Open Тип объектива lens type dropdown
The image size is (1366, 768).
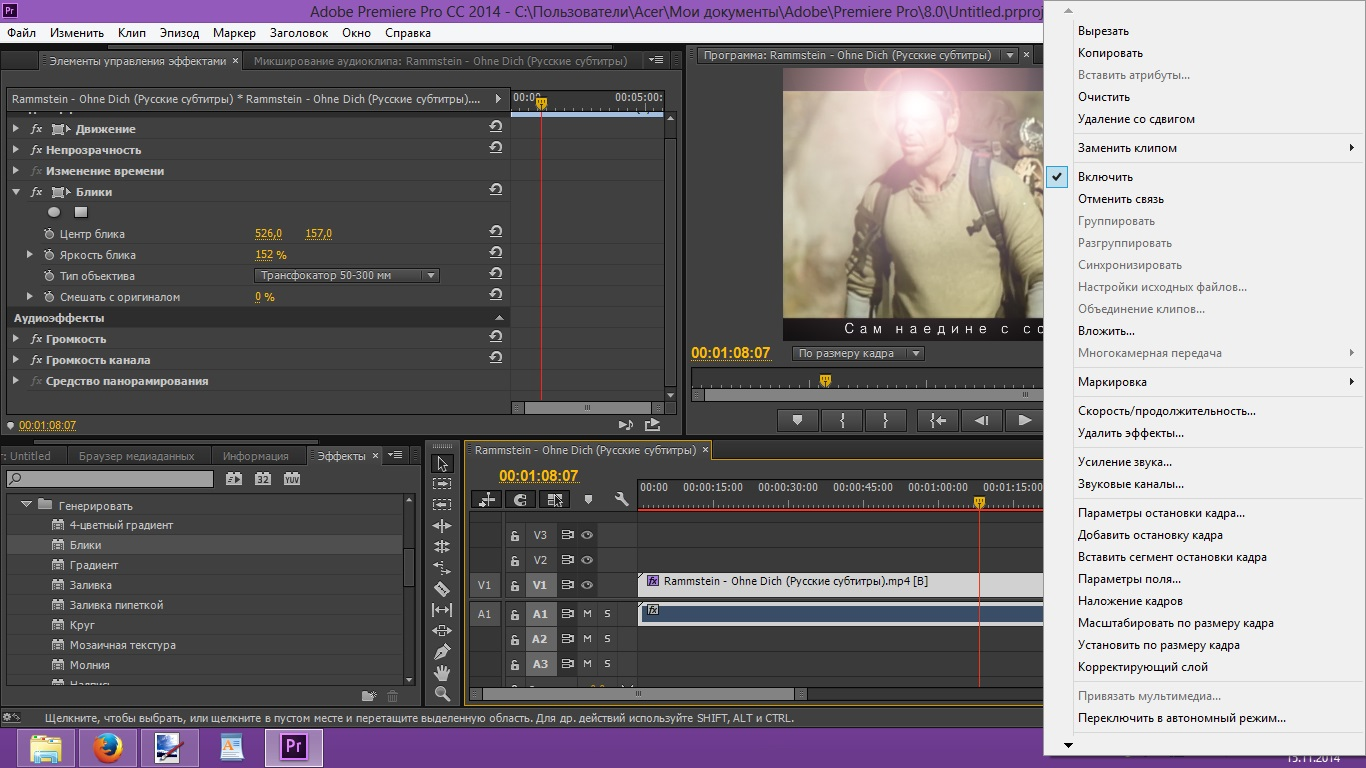point(347,276)
